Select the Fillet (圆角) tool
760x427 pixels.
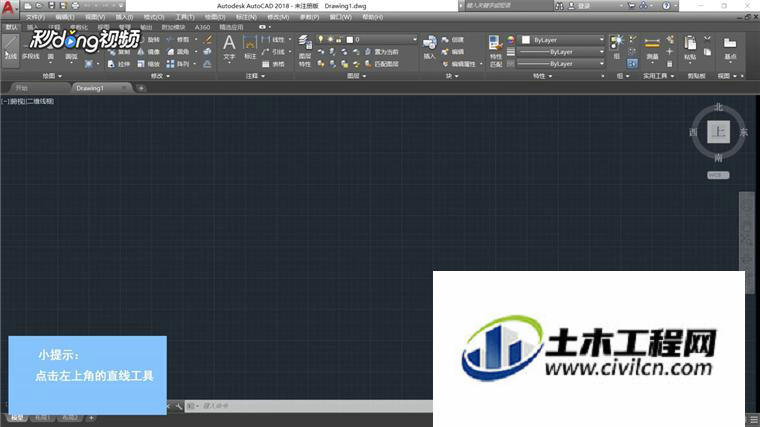pyautogui.click(x=178, y=52)
